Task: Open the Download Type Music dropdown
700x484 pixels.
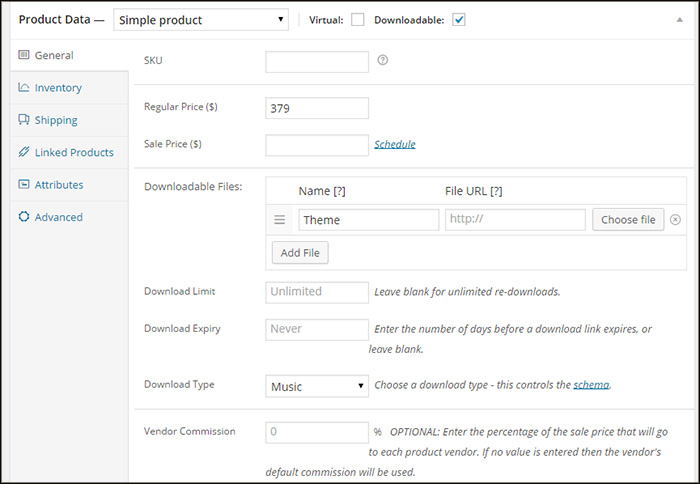Action: coord(317,386)
